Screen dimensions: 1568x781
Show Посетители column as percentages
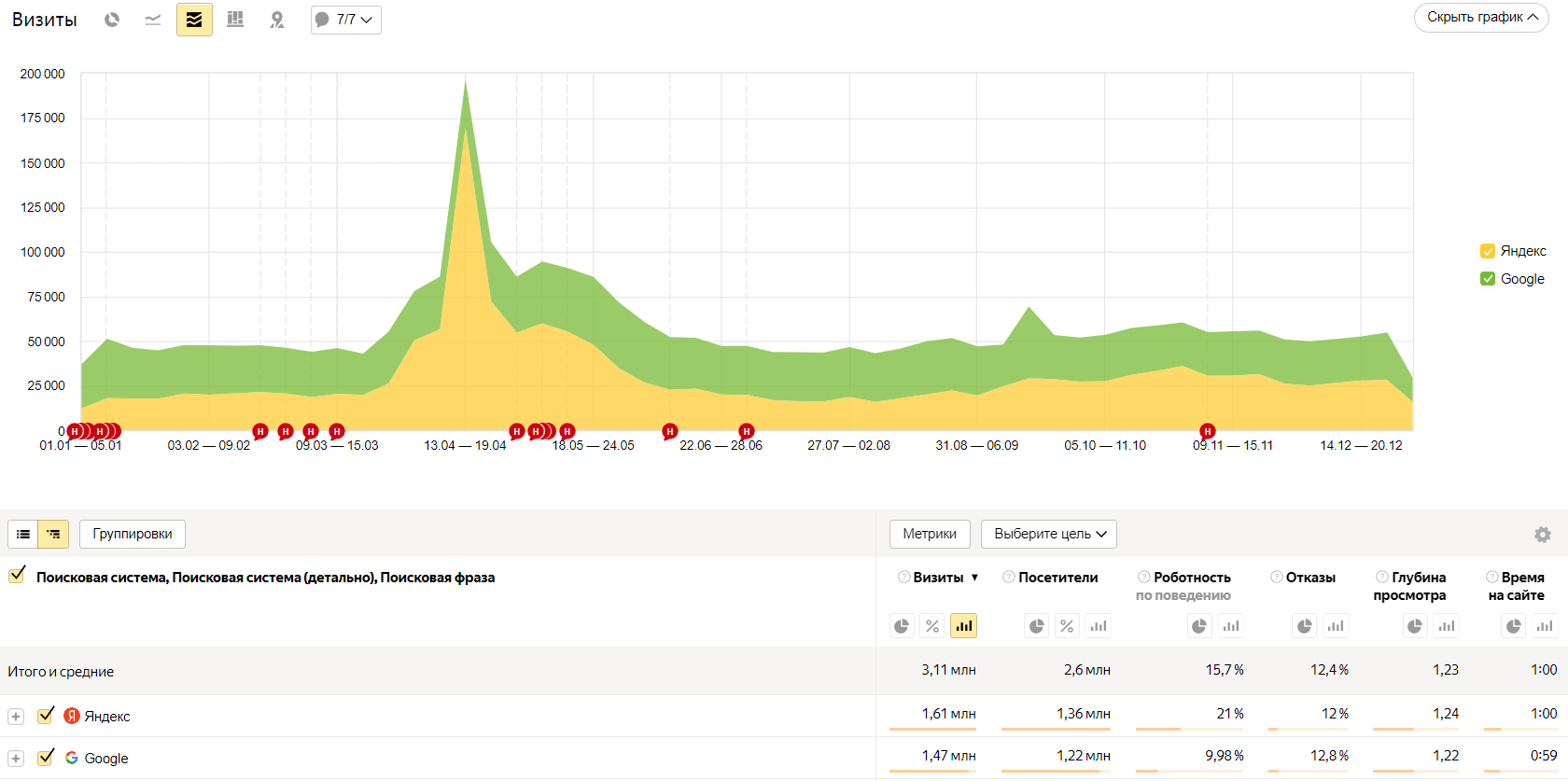pyautogui.click(x=1067, y=626)
